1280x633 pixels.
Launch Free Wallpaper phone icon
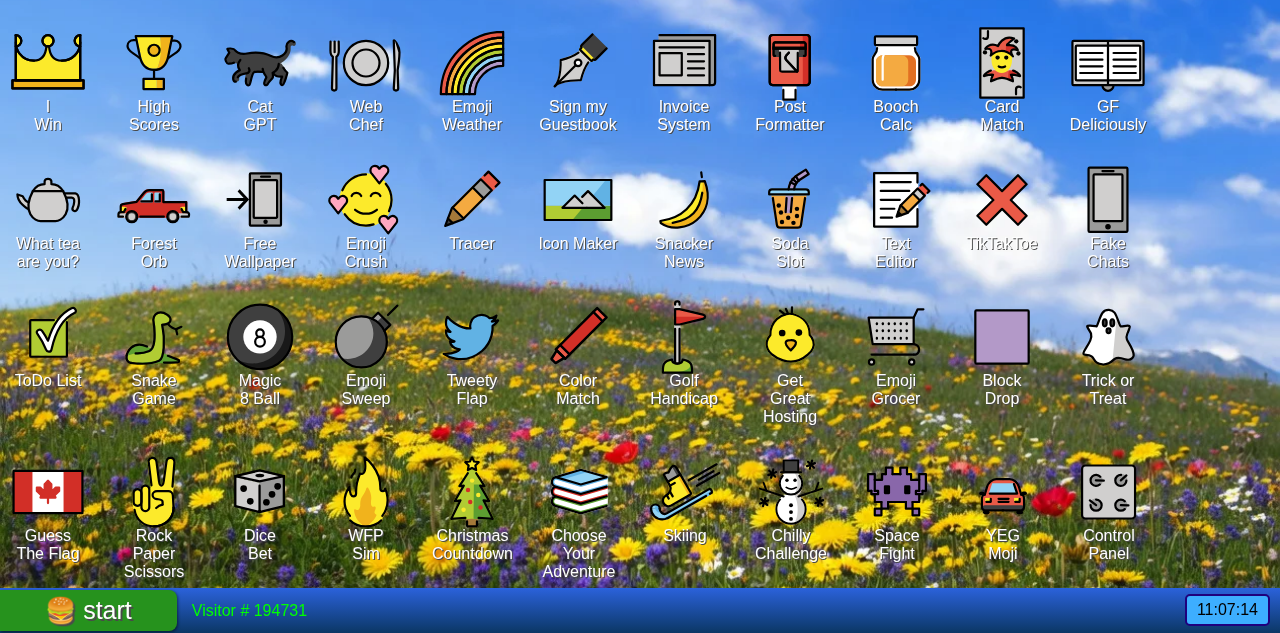[x=255, y=199]
